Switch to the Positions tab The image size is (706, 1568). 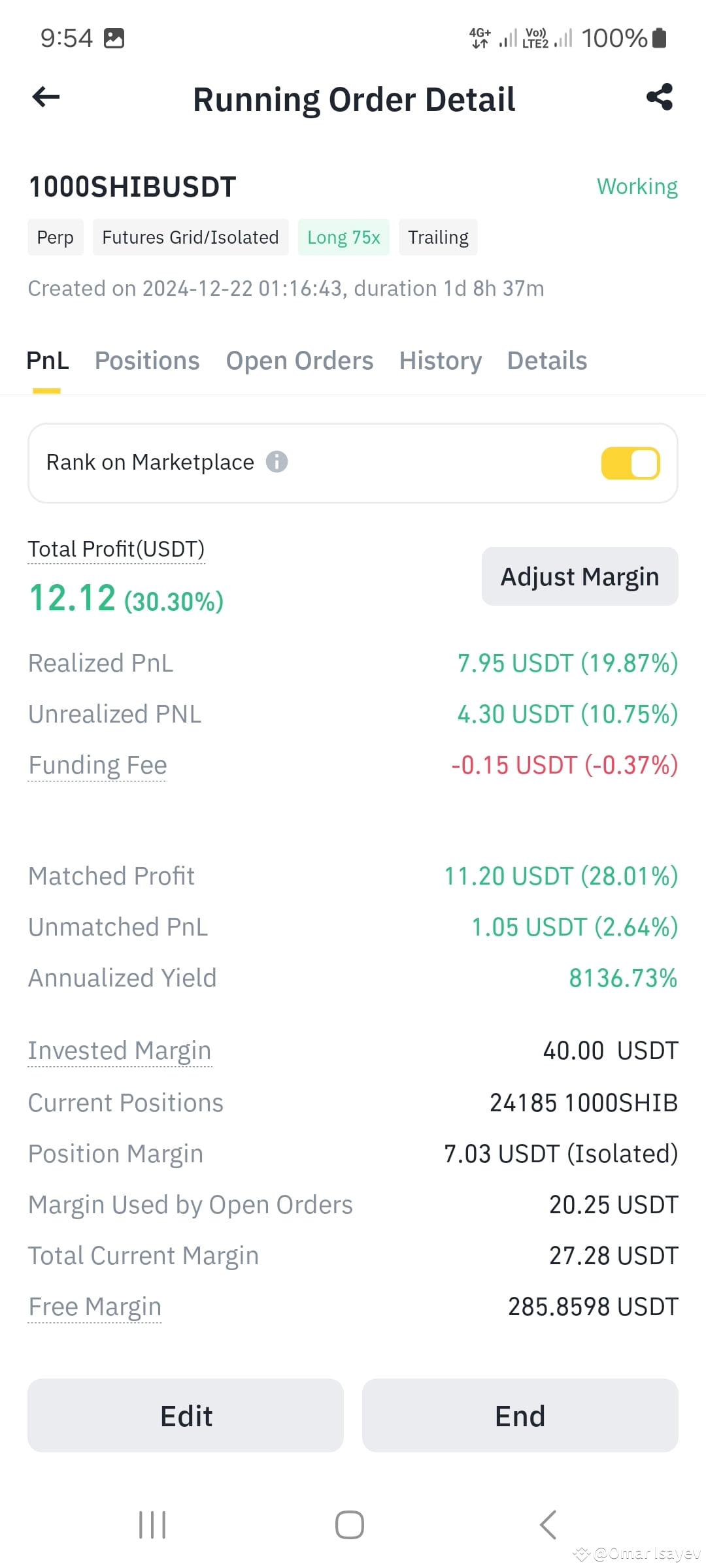(x=147, y=361)
